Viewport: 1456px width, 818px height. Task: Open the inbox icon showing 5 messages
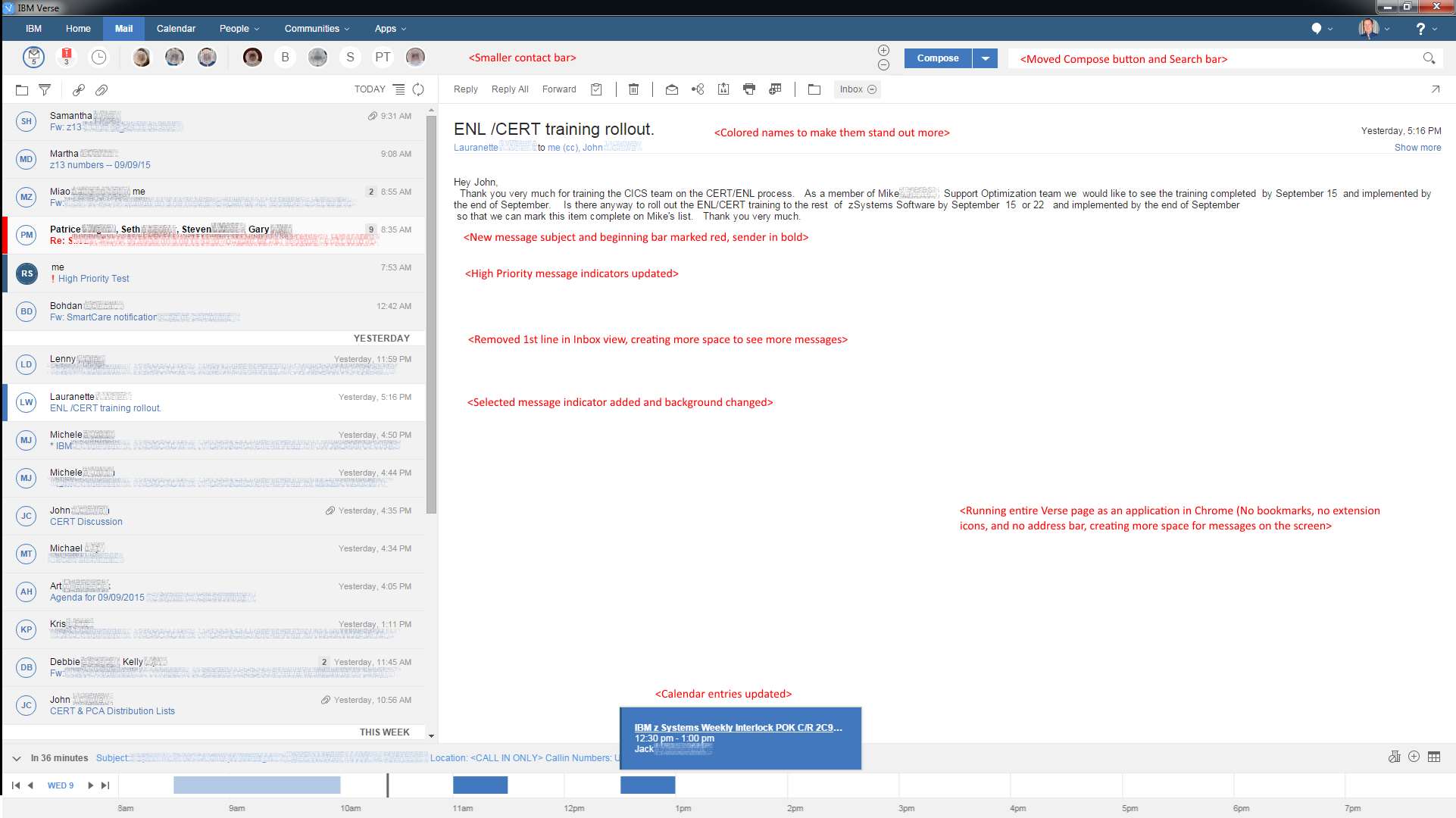click(x=33, y=57)
